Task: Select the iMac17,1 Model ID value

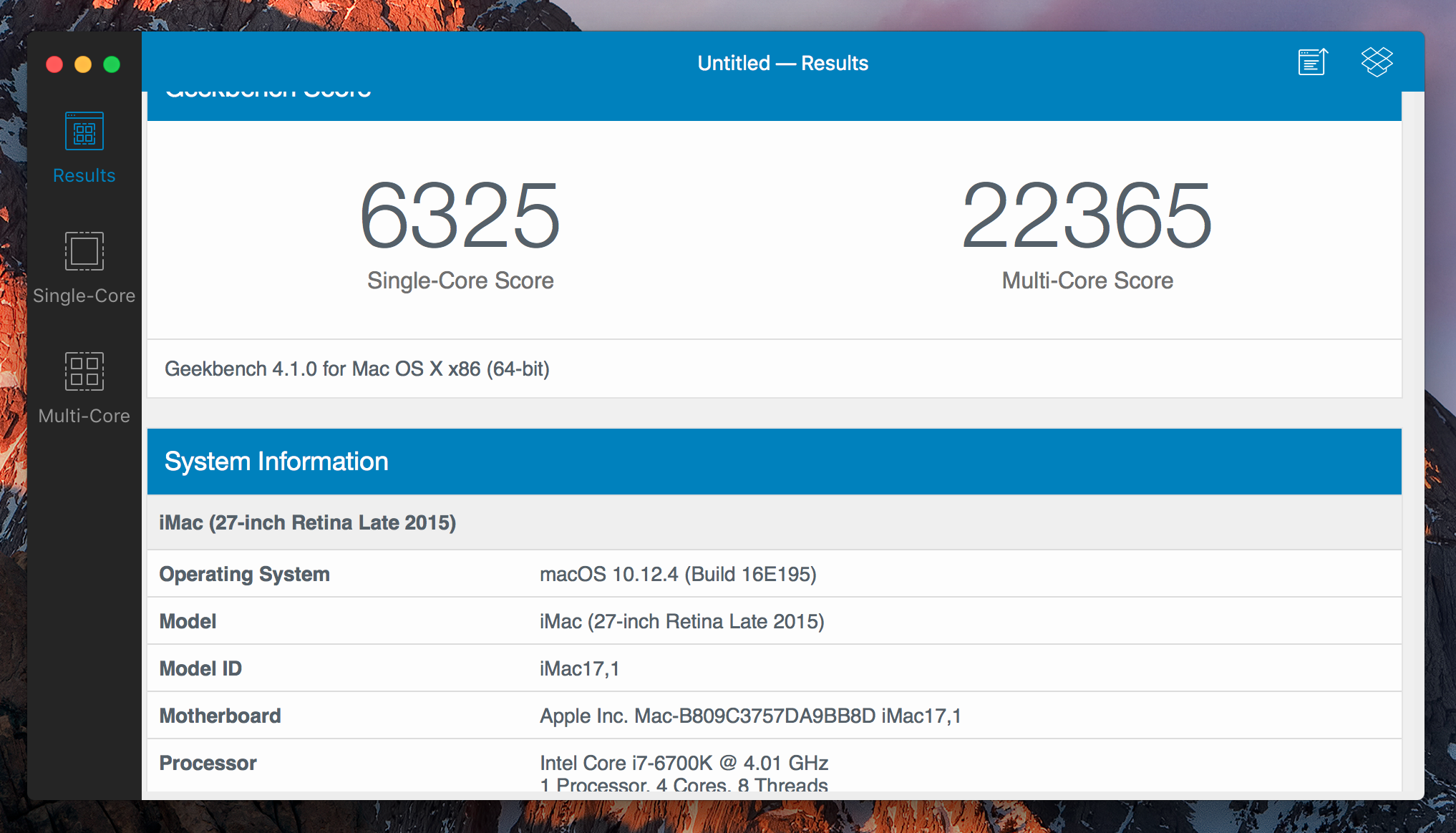Action: point(580,668)
